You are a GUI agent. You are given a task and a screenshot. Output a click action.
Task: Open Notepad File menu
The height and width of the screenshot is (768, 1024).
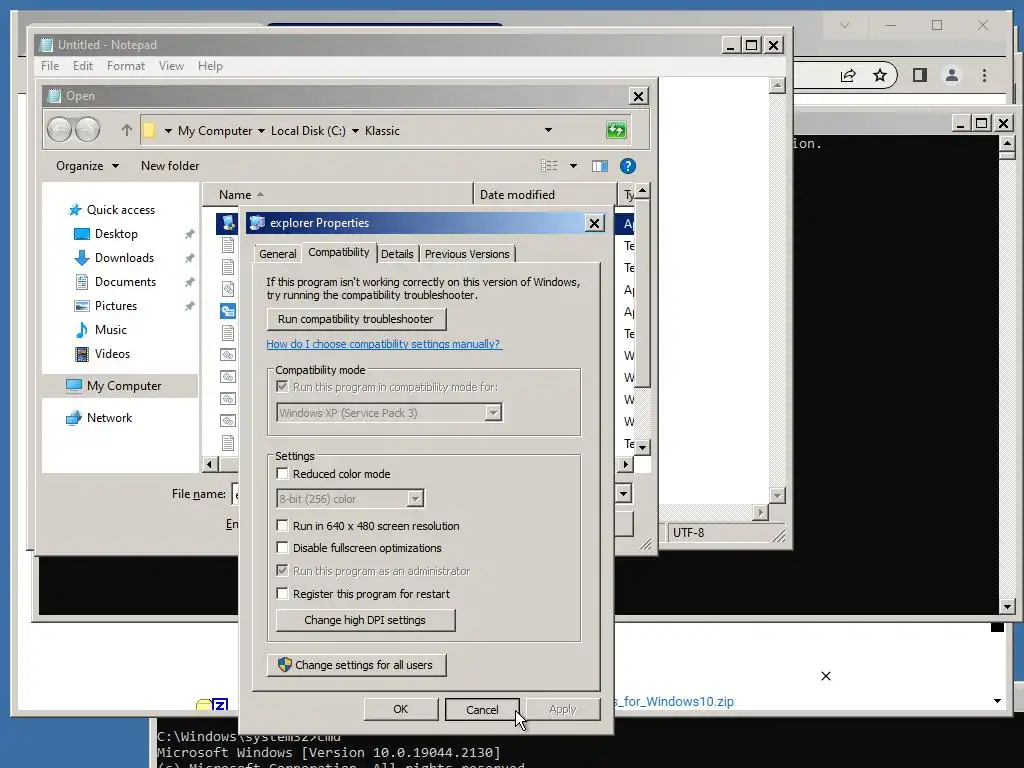pos(50,66)
